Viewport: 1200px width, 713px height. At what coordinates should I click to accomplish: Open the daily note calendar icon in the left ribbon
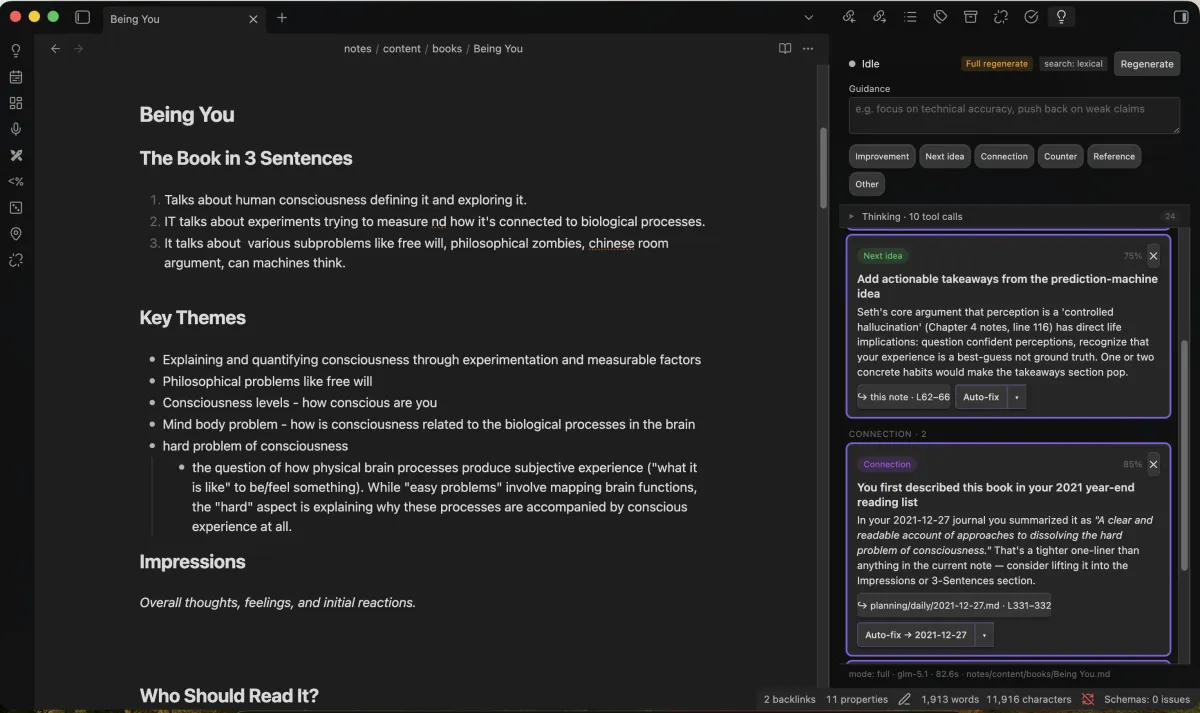coord(16,77)
